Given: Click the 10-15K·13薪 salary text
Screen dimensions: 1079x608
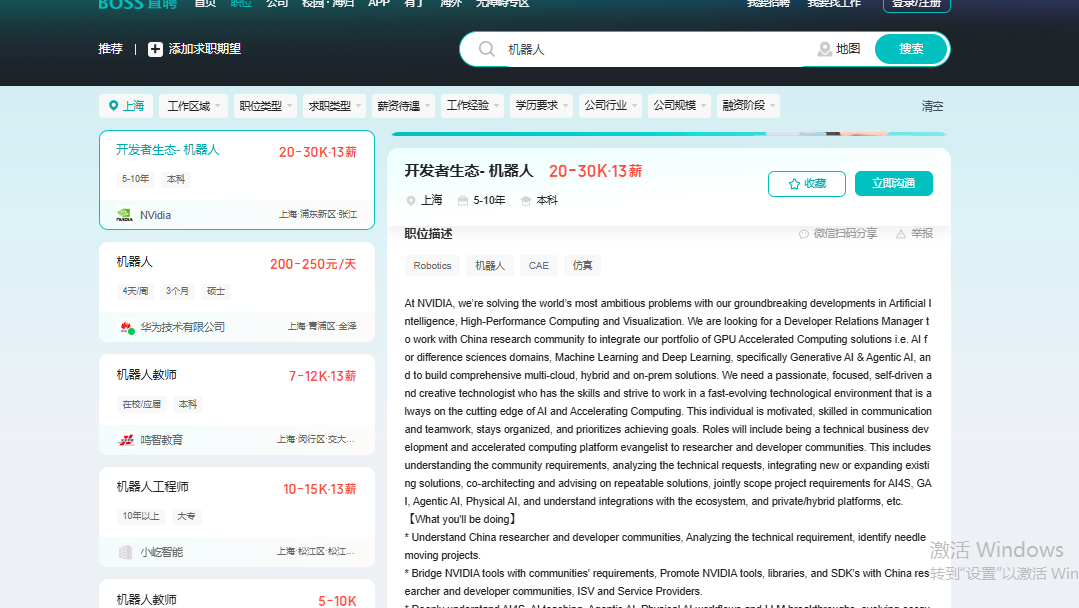Looking at the screenshot, I should pos(319,489).
